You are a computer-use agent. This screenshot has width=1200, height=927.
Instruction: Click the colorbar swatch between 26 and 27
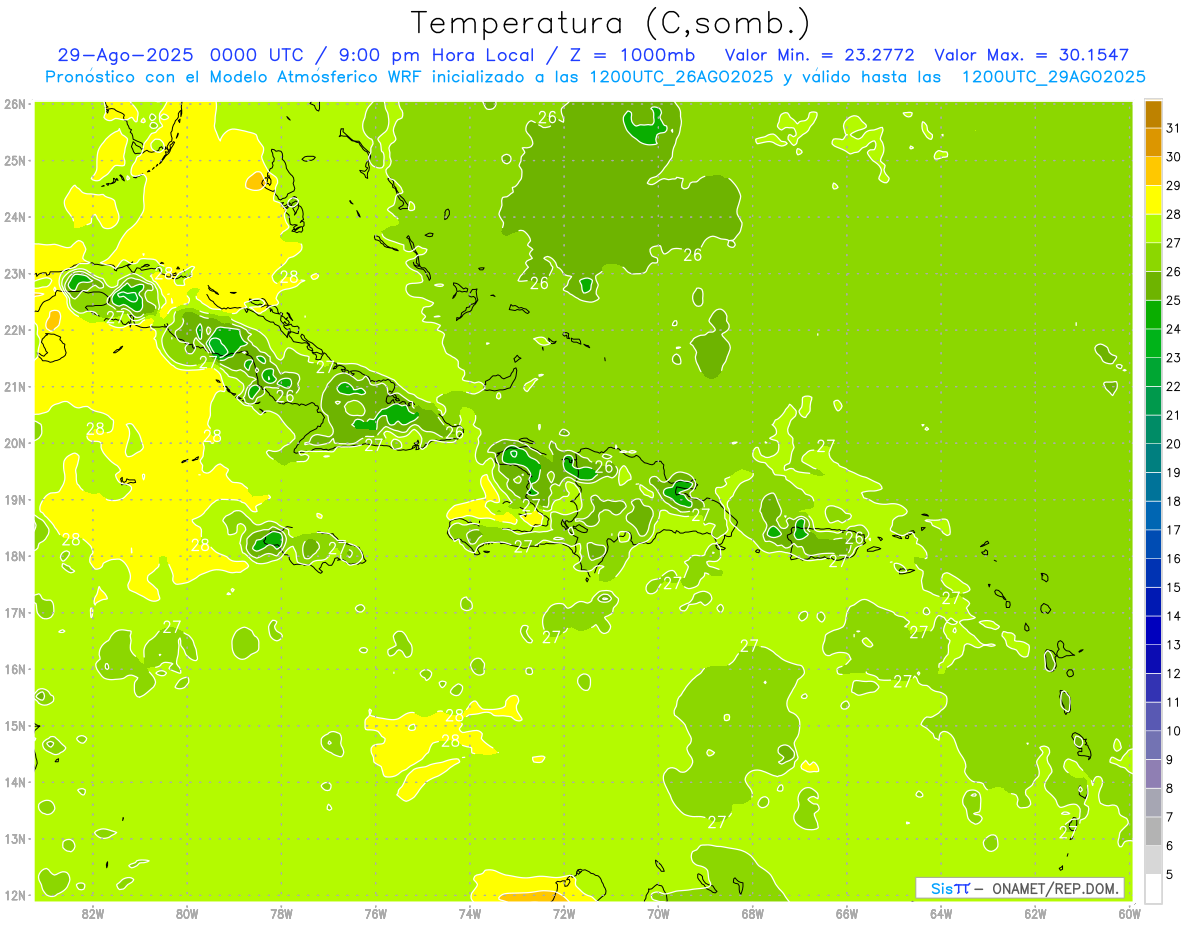point(1153,257)
